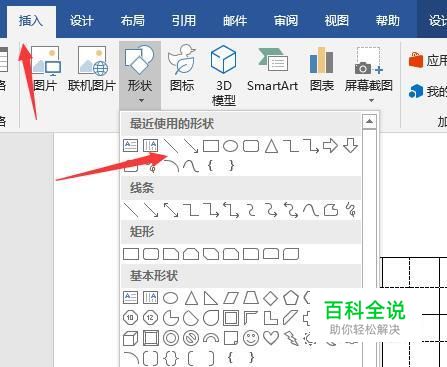Image resolution: width=447 pixels, height=367 pixels.
Task: Select the parallelogram under 基本形状
Action: click(231, 298)
